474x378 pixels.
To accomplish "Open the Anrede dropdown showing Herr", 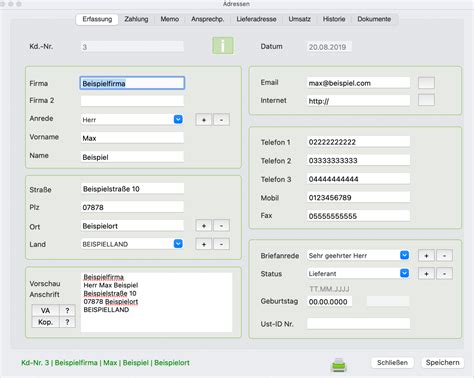I will click(x=132, y=119).
